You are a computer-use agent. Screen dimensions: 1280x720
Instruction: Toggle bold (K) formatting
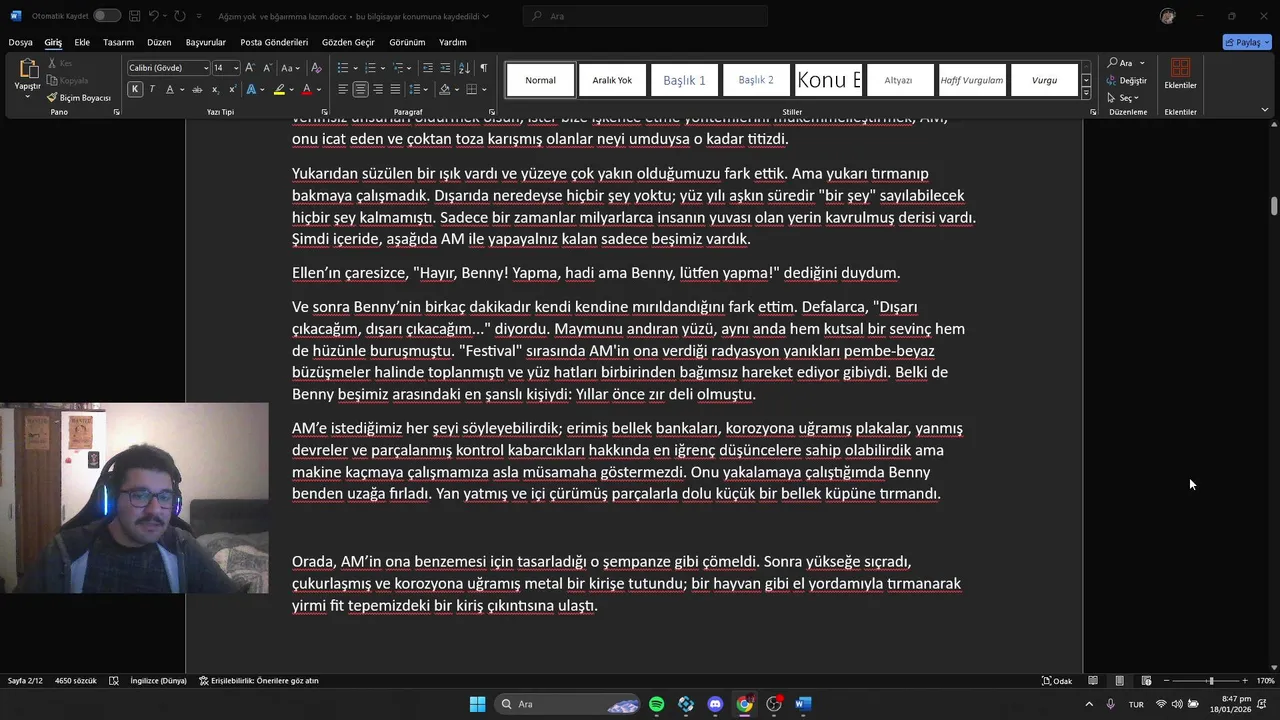[x=135, y=89]
